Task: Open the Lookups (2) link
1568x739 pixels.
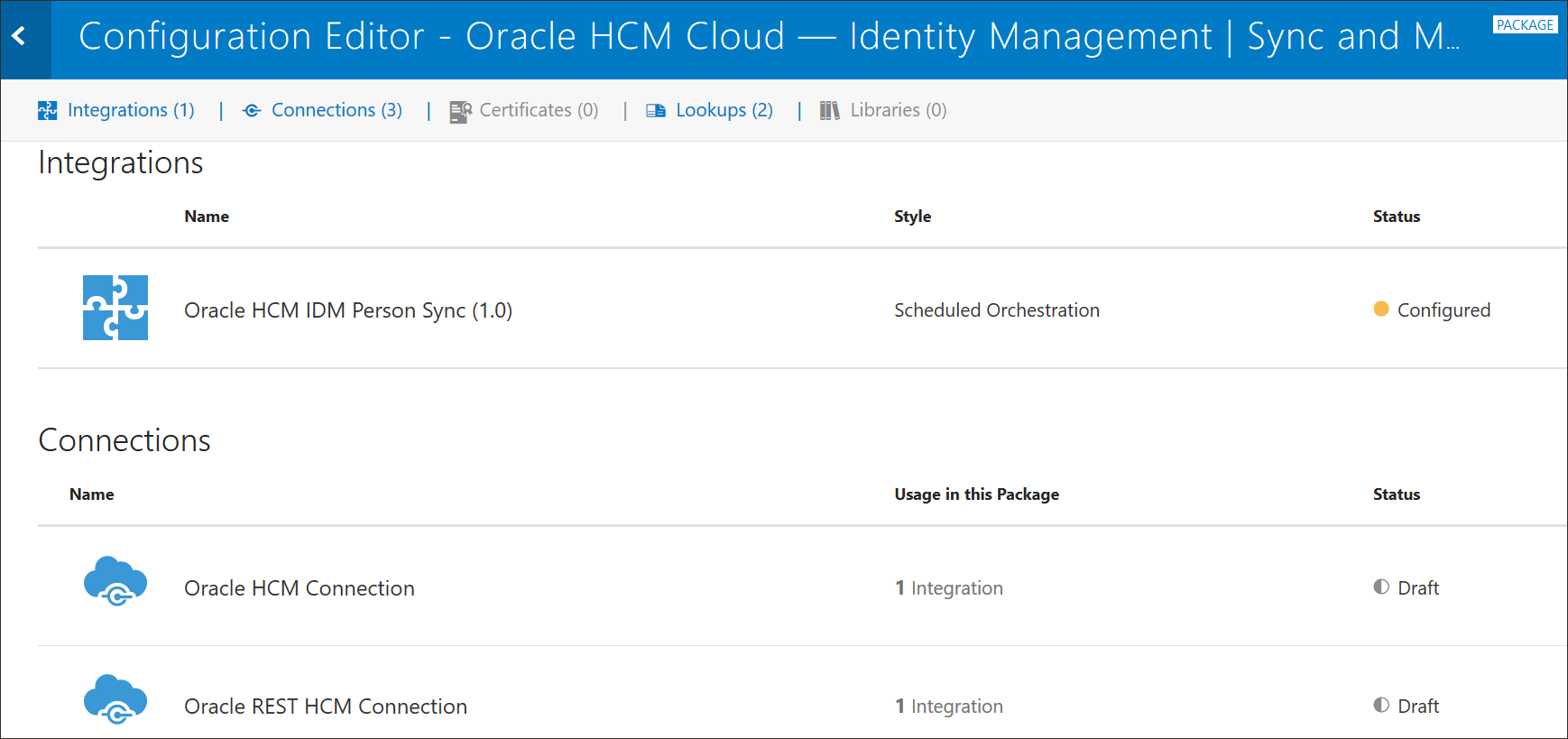Action: click(724, 110)
